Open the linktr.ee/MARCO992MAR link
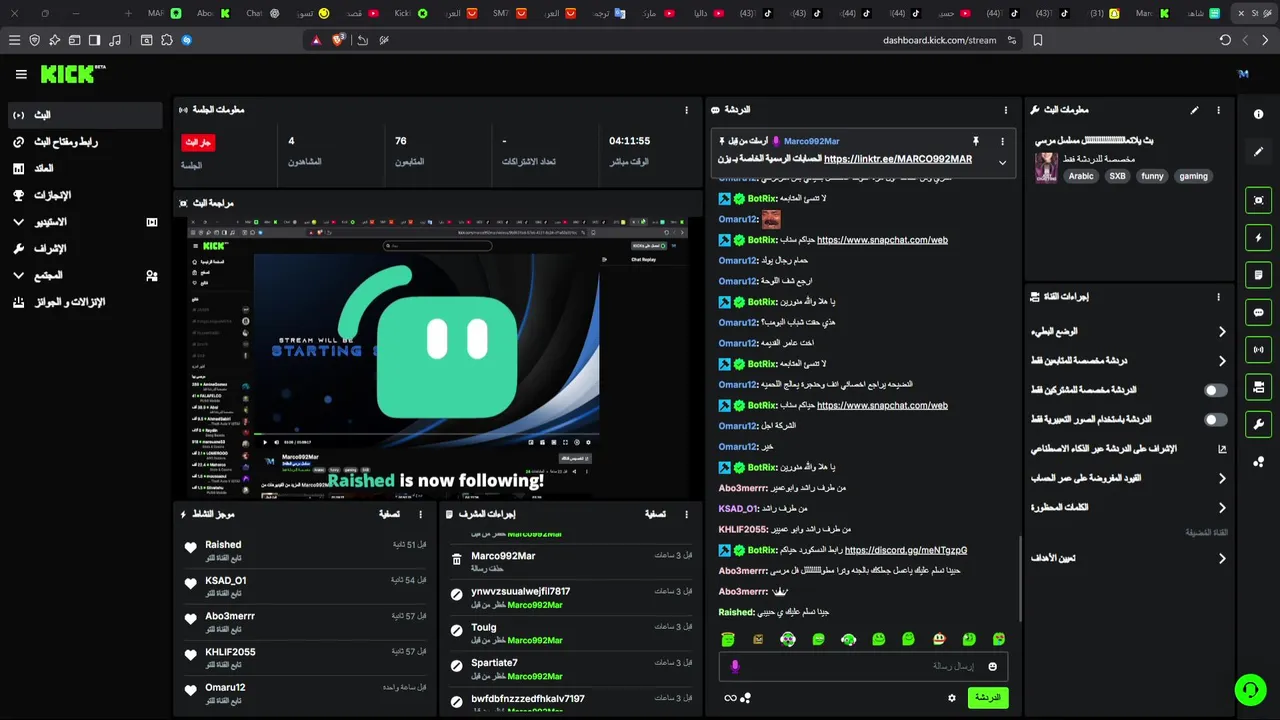The height and width of the screenshot is (720, 1280). (x=898, y=159)
